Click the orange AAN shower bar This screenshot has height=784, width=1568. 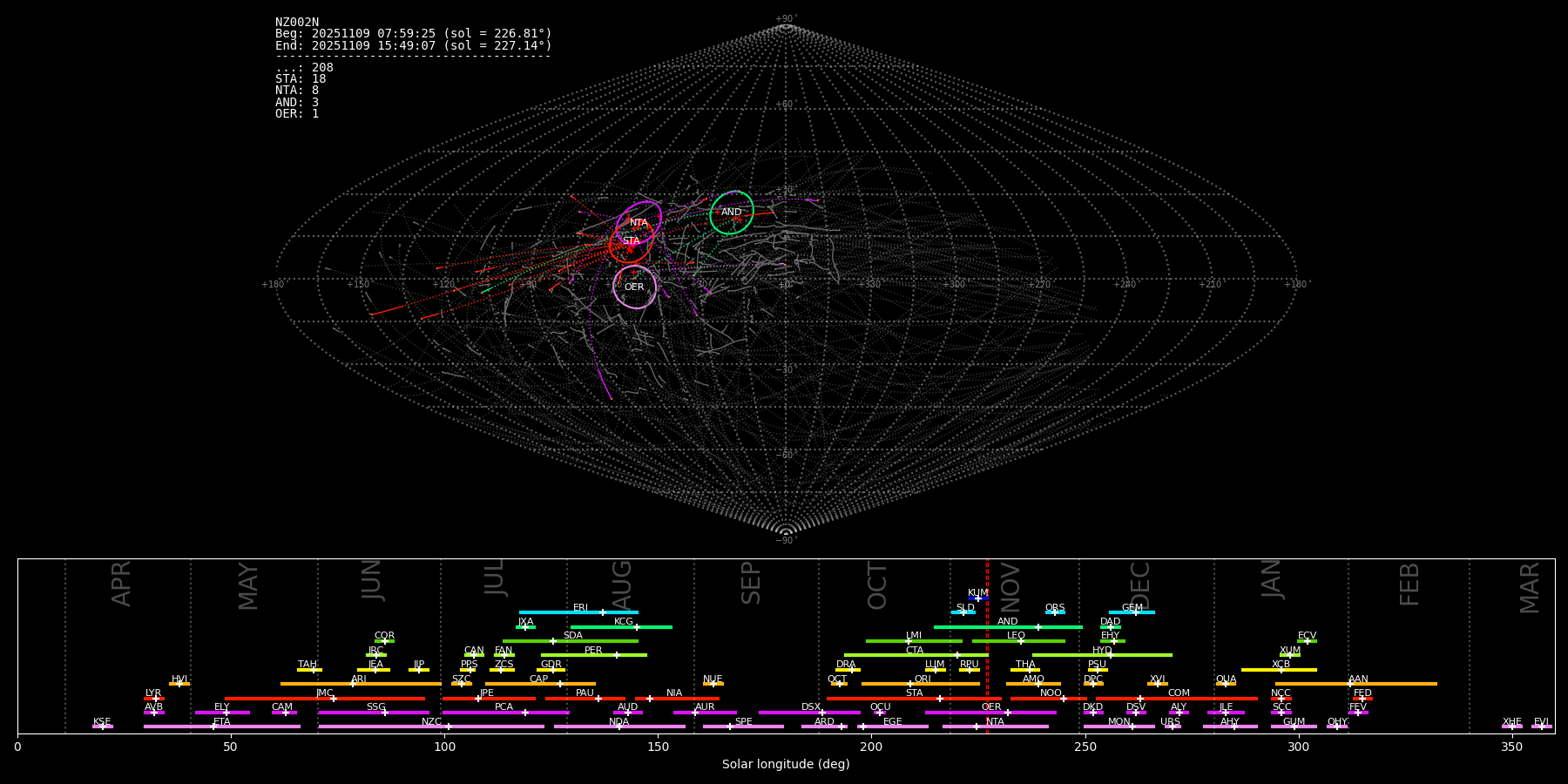tap(1356, 684)
